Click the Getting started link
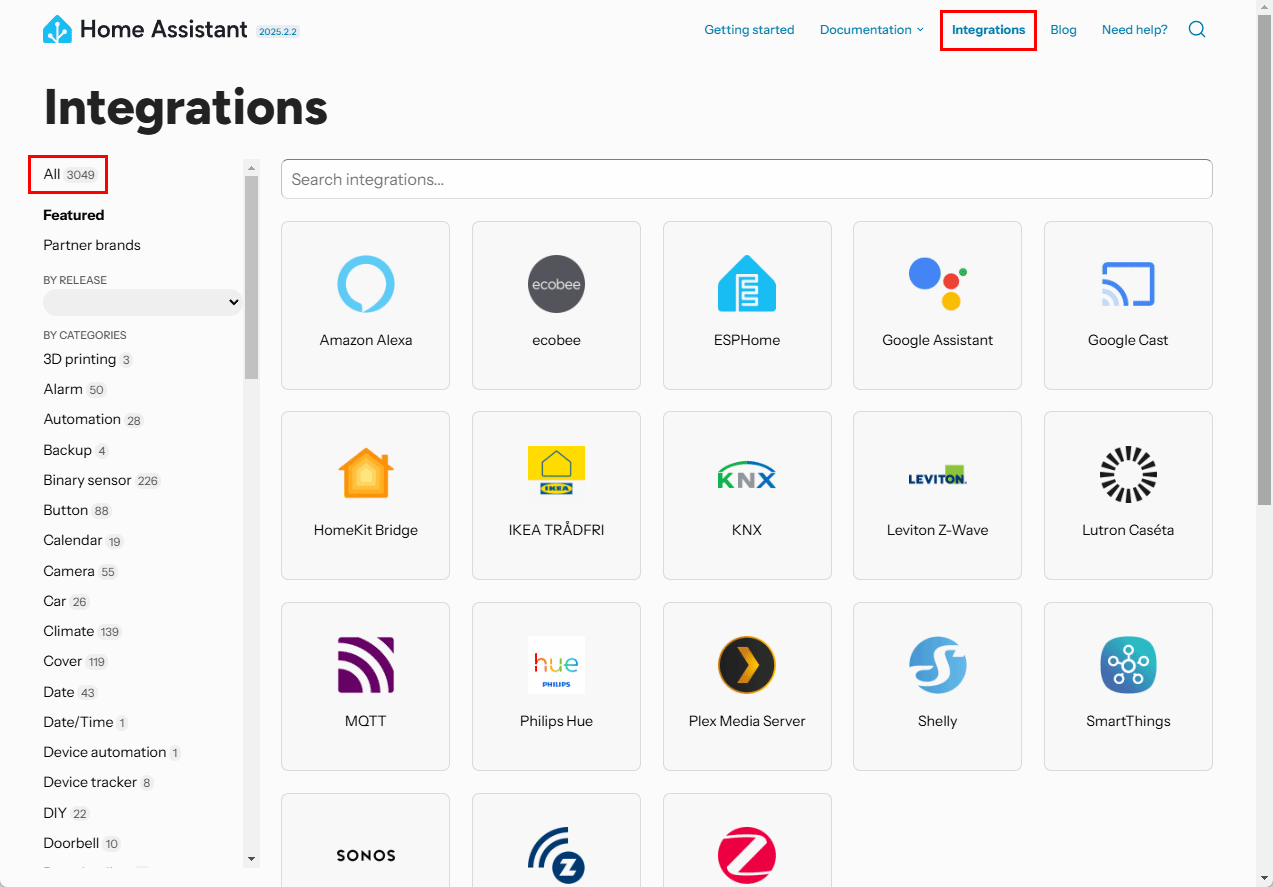 [x=749, y=30]
